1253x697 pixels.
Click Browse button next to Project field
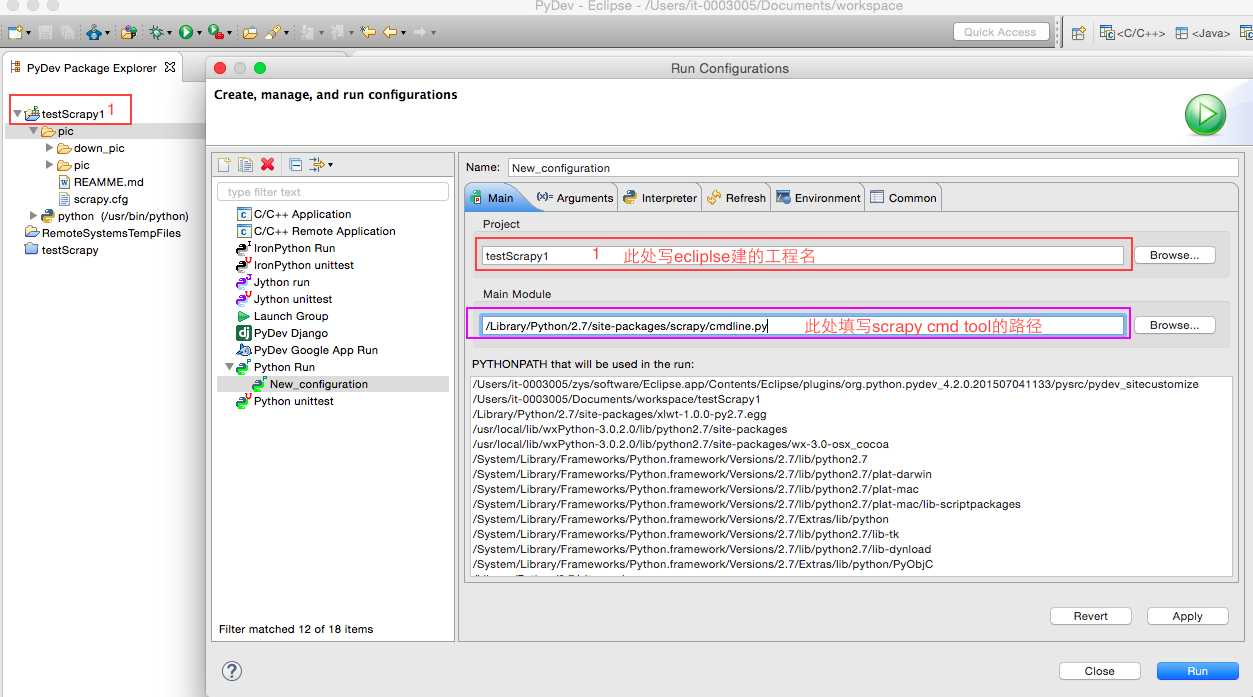click(x=1174, y=255)
